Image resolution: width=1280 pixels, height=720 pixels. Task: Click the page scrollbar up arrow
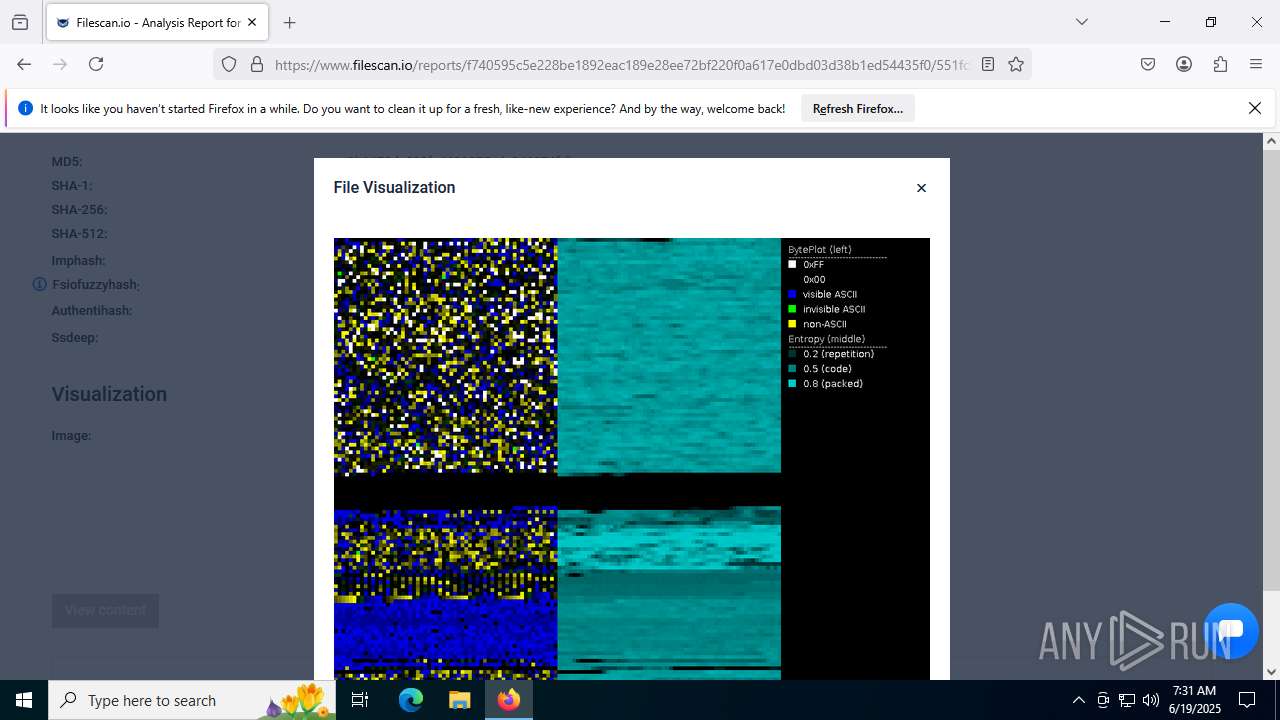[1272, 141]
